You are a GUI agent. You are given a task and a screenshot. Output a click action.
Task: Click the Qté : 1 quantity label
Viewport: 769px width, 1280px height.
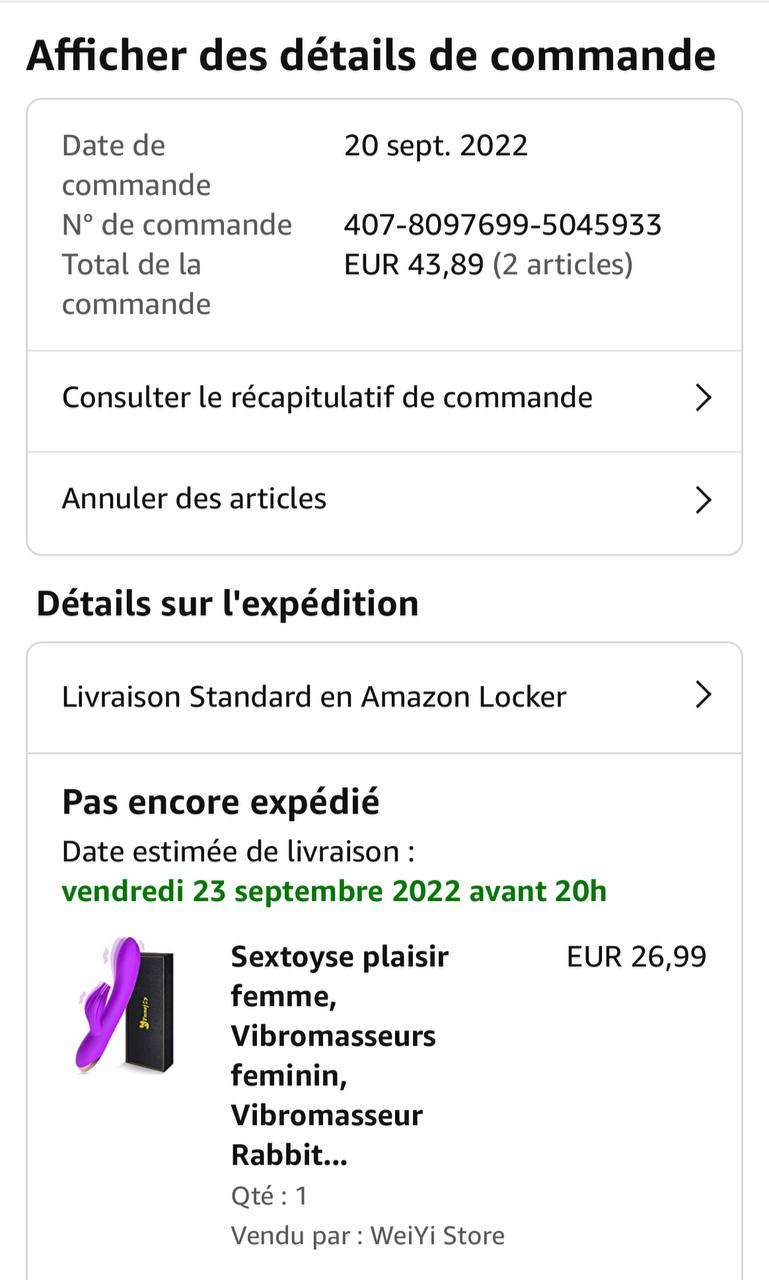click(x=269, y=1196)
